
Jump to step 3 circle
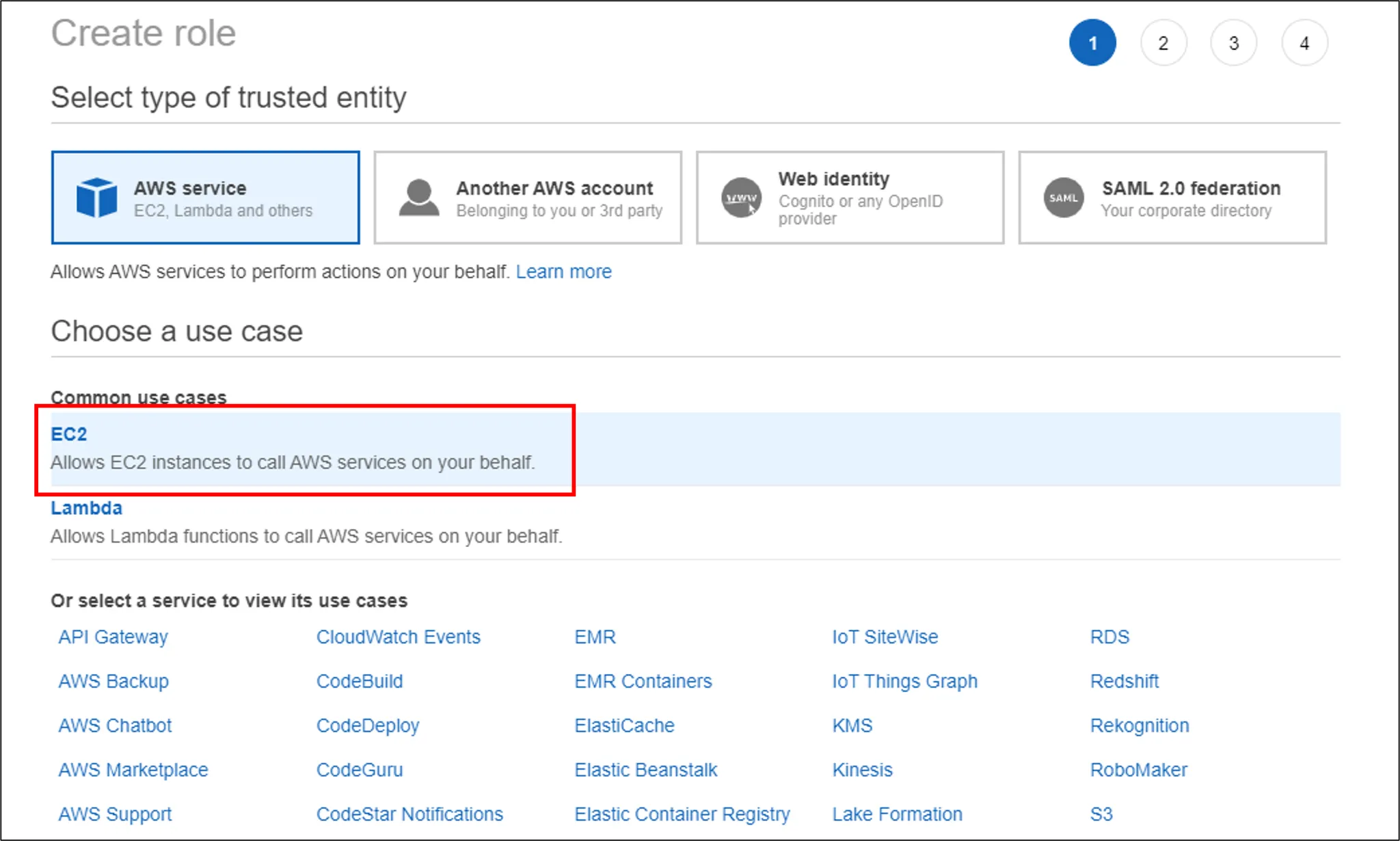(1233, 43)
